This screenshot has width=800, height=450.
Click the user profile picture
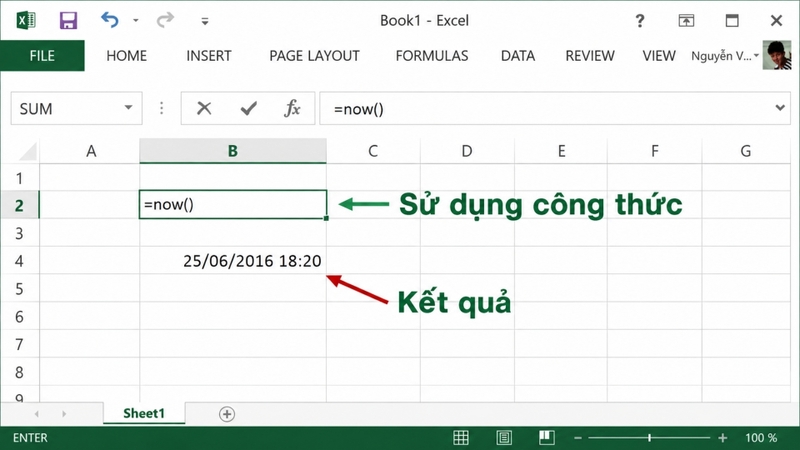(x=777, y=55)
